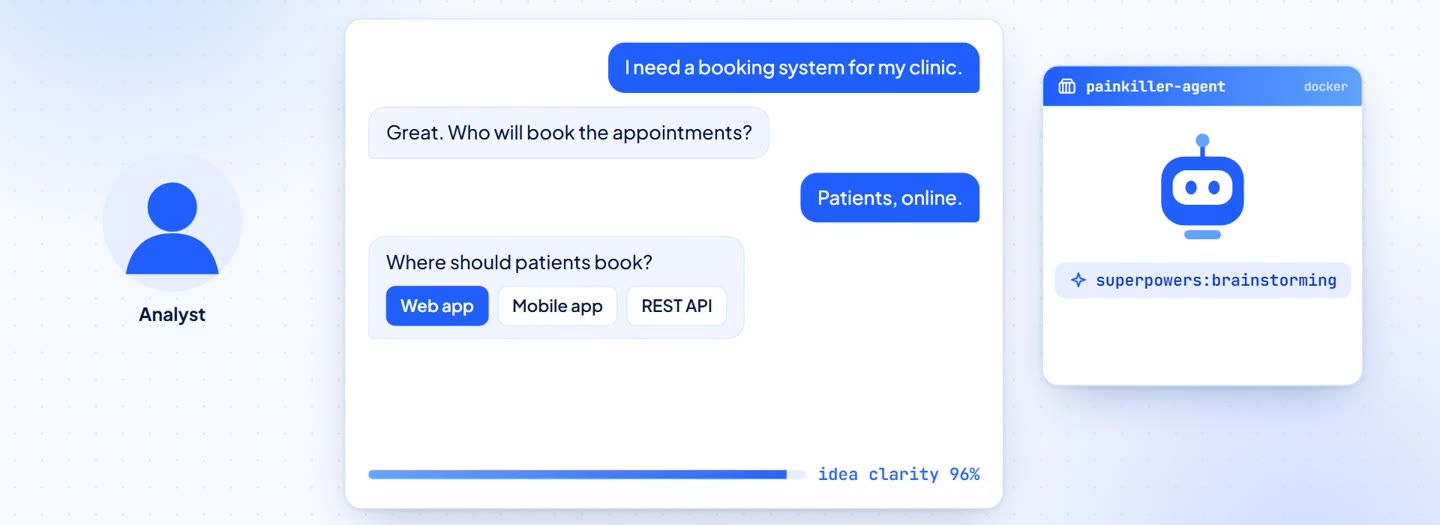Click the "Patients, online." message bubble
The height and width of the screenshot is (525, 1440).
pyautogui.click(x=890, y=198)
